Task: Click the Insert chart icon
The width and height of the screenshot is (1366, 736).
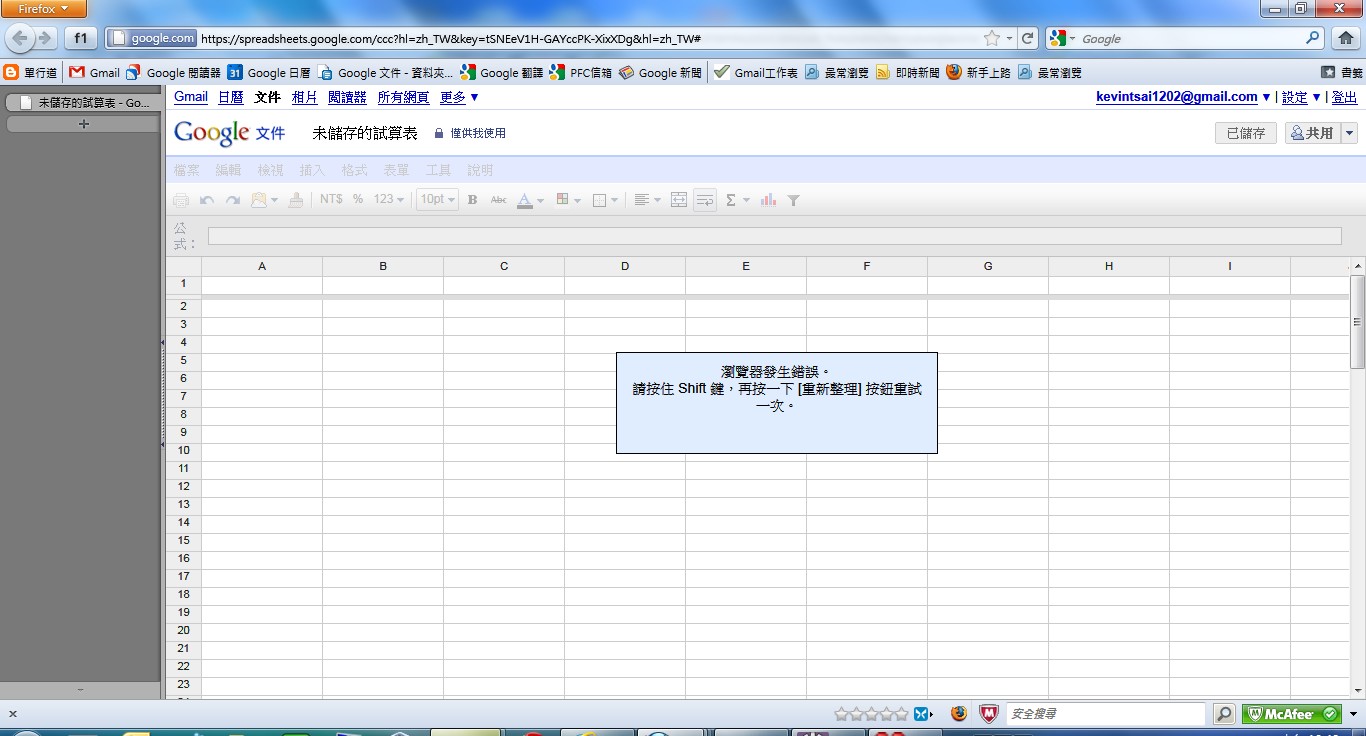Action: coord(768,200)
